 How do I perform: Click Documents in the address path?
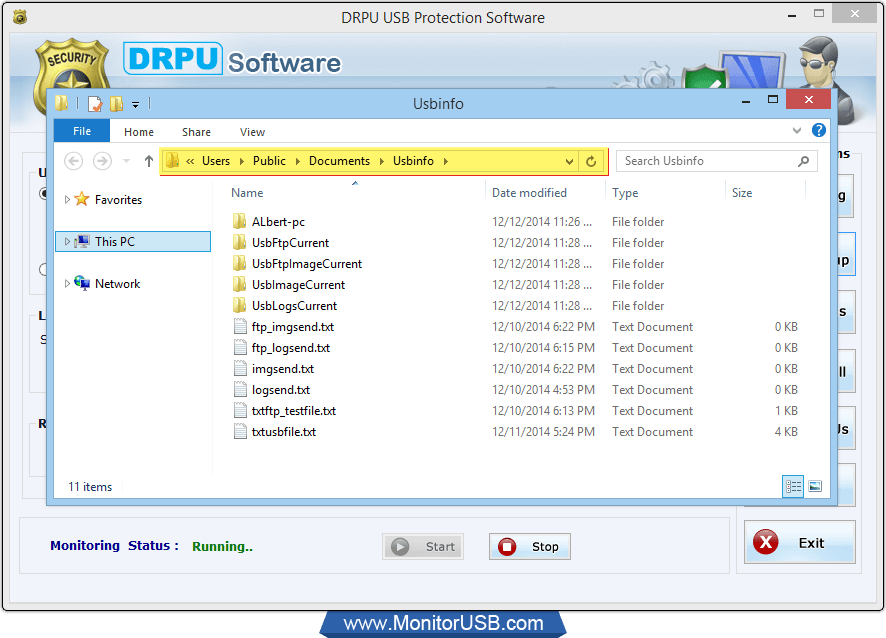pyautogui.click(x=339, y=161)
